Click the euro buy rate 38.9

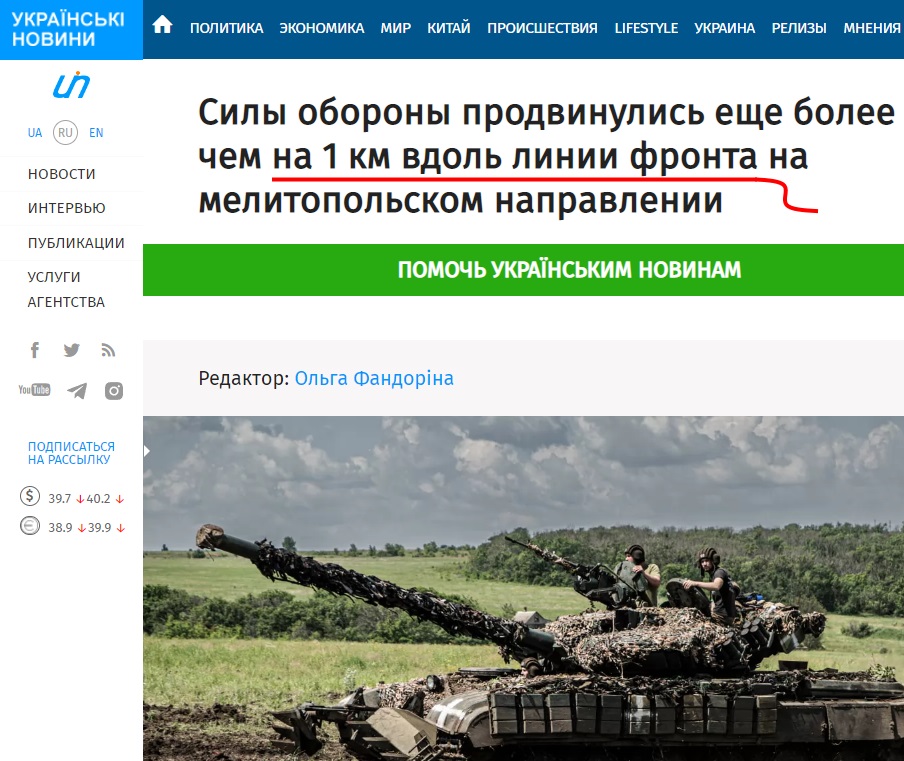coord(60,528)
